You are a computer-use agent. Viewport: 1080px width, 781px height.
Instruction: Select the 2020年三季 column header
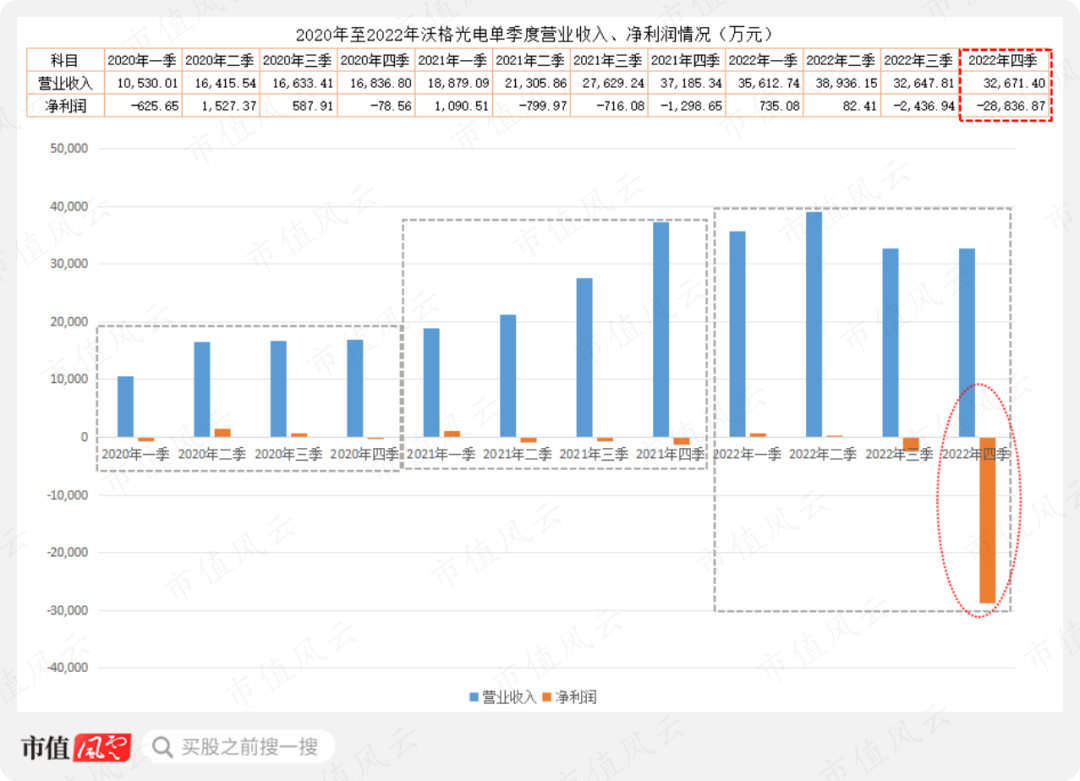[x=298, y=60]
